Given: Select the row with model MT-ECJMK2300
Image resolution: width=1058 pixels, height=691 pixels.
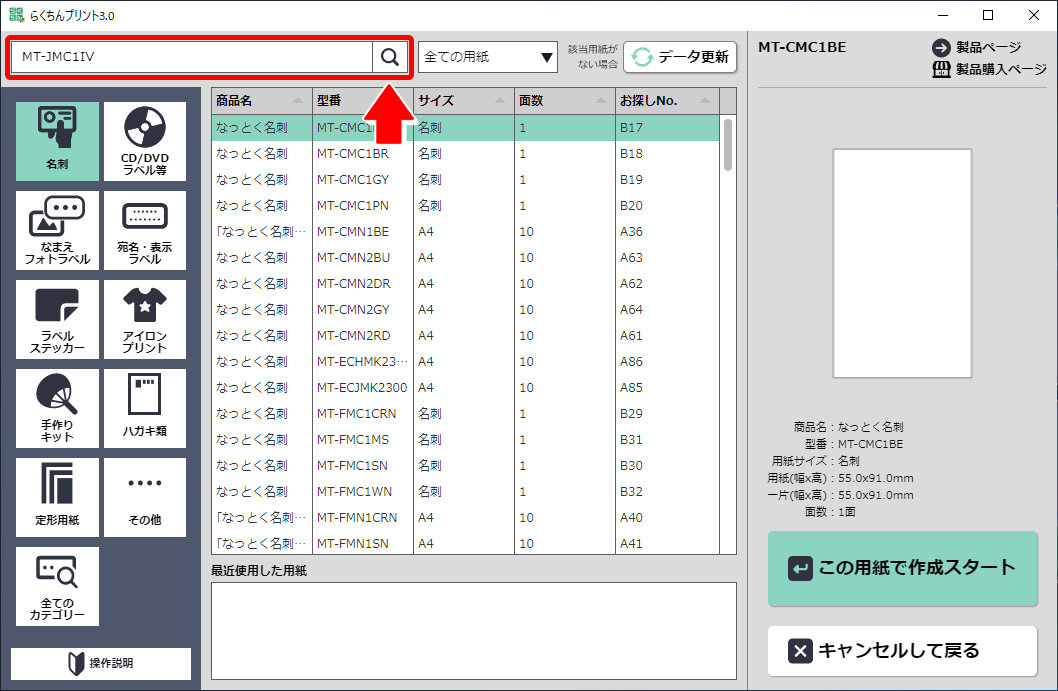Looking at the screenshot, I should click(x=466, y=387).
